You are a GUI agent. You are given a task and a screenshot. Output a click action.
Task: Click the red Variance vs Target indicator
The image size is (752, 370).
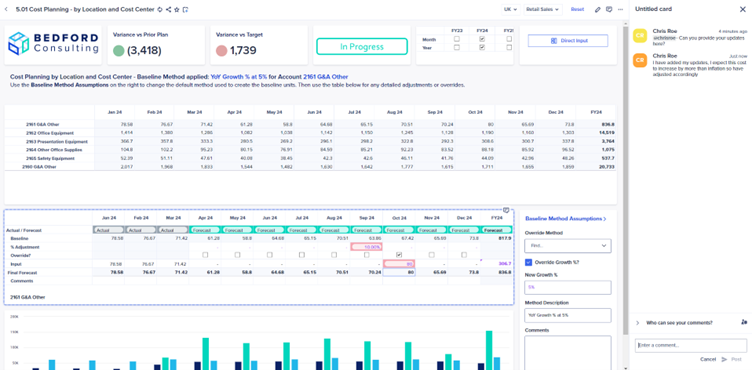pyautogui.click(x=221, y=50)
